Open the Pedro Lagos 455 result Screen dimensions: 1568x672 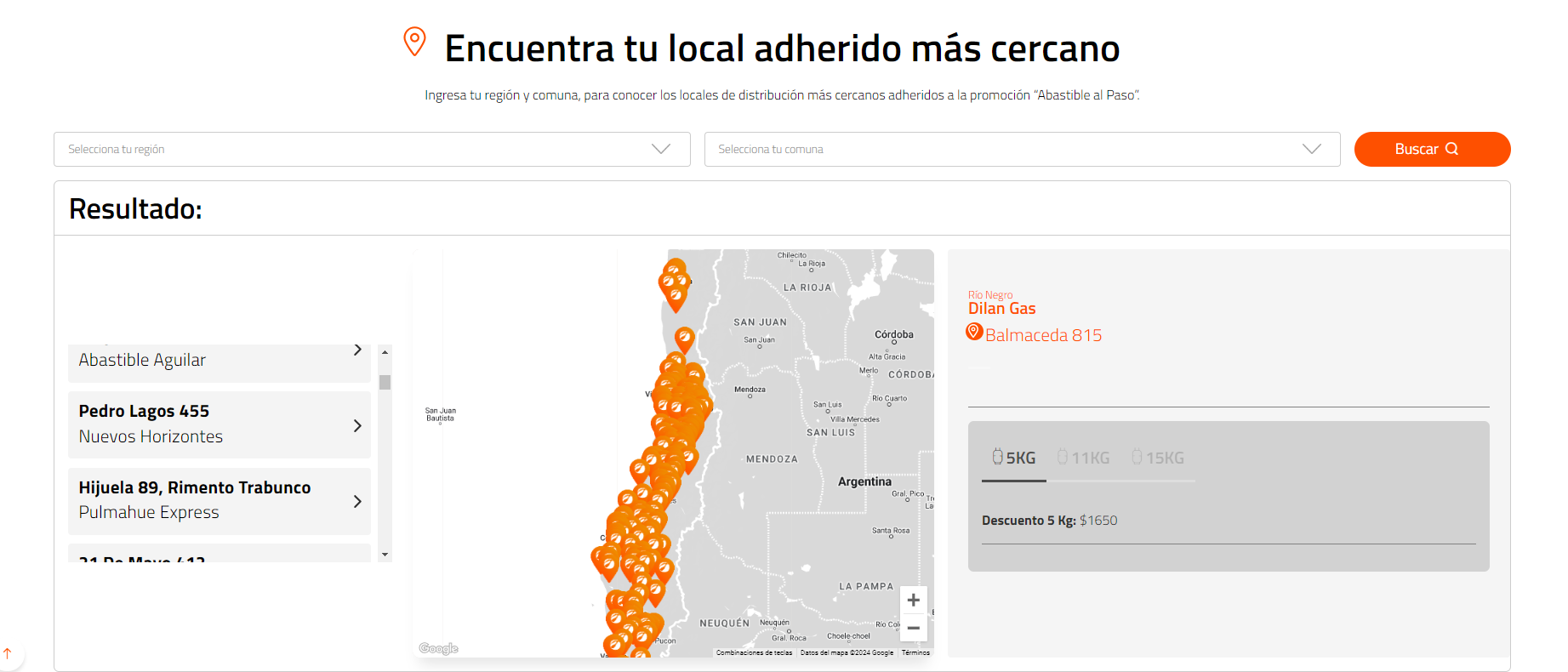pos(220,424)
